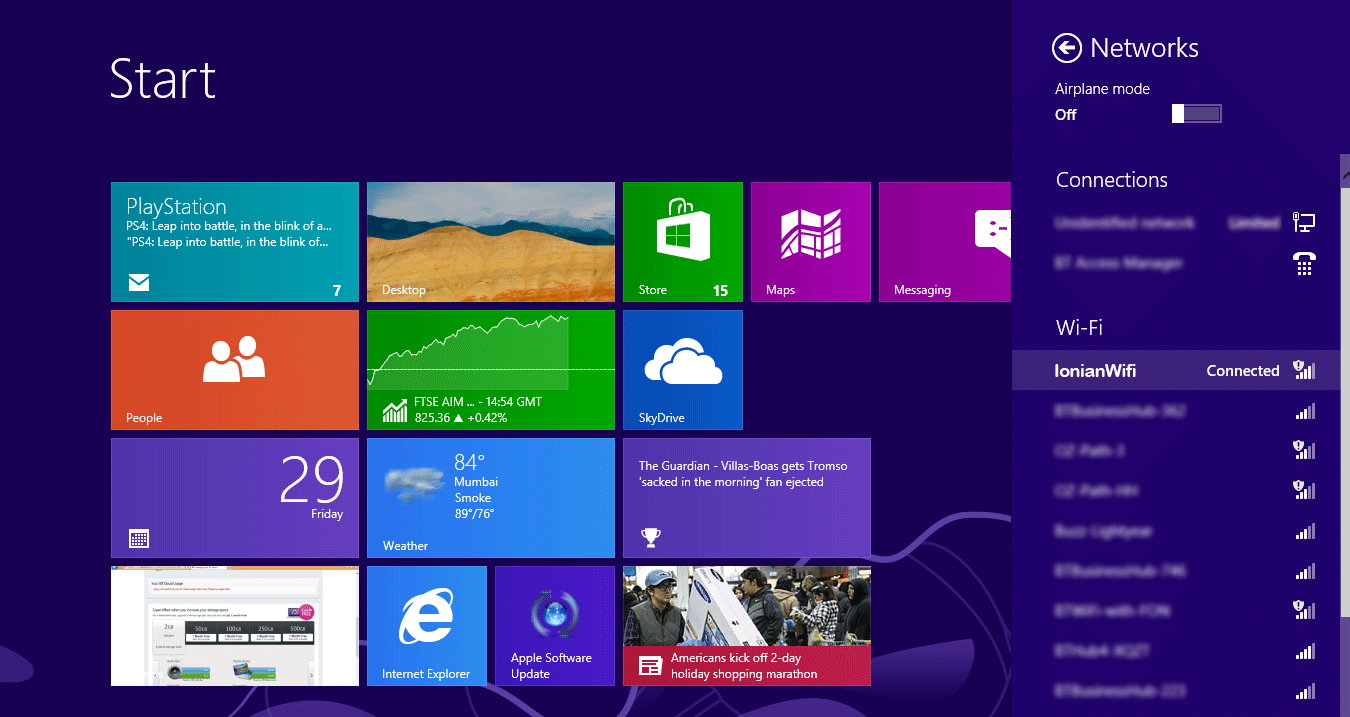Open Apple Software Update tile
1350x717 pixels.
[x=555, y=626]
